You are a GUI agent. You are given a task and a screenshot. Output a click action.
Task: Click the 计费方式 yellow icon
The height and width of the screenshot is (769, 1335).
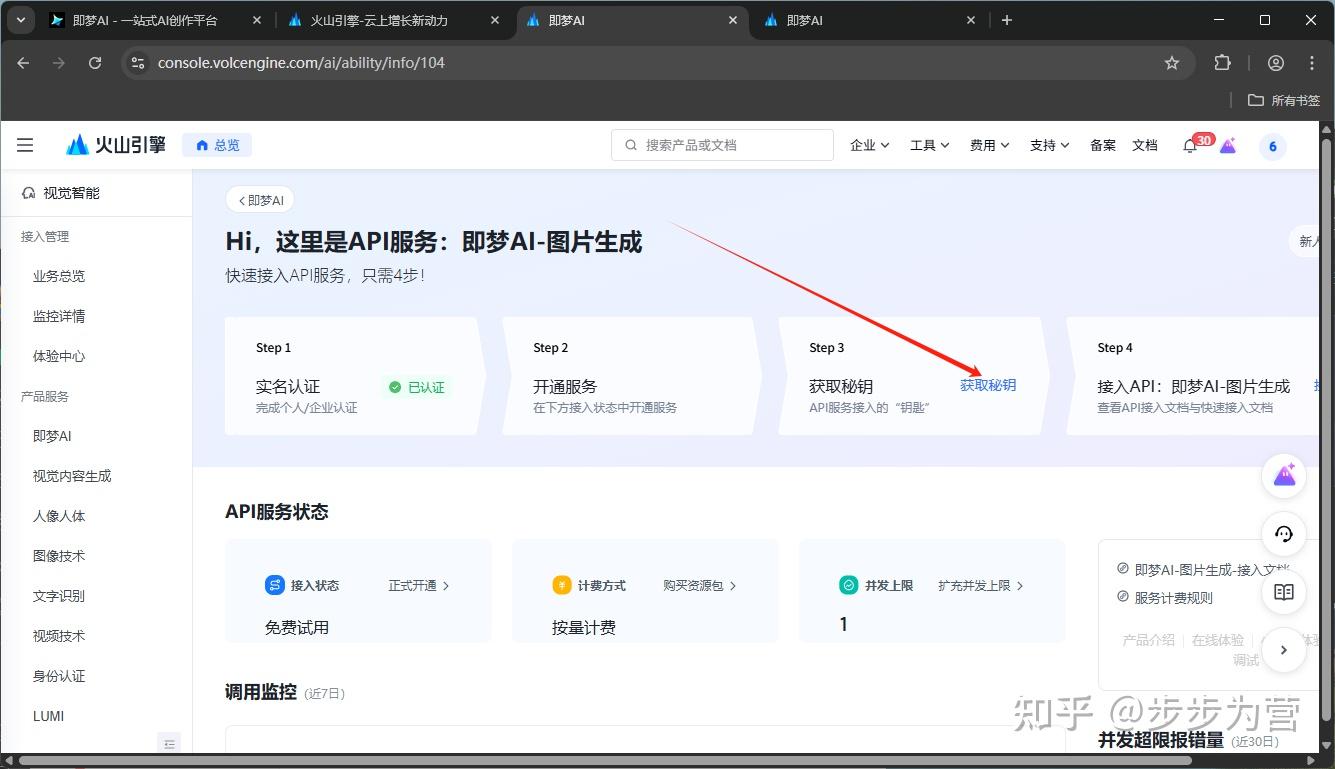coord(562,585)
